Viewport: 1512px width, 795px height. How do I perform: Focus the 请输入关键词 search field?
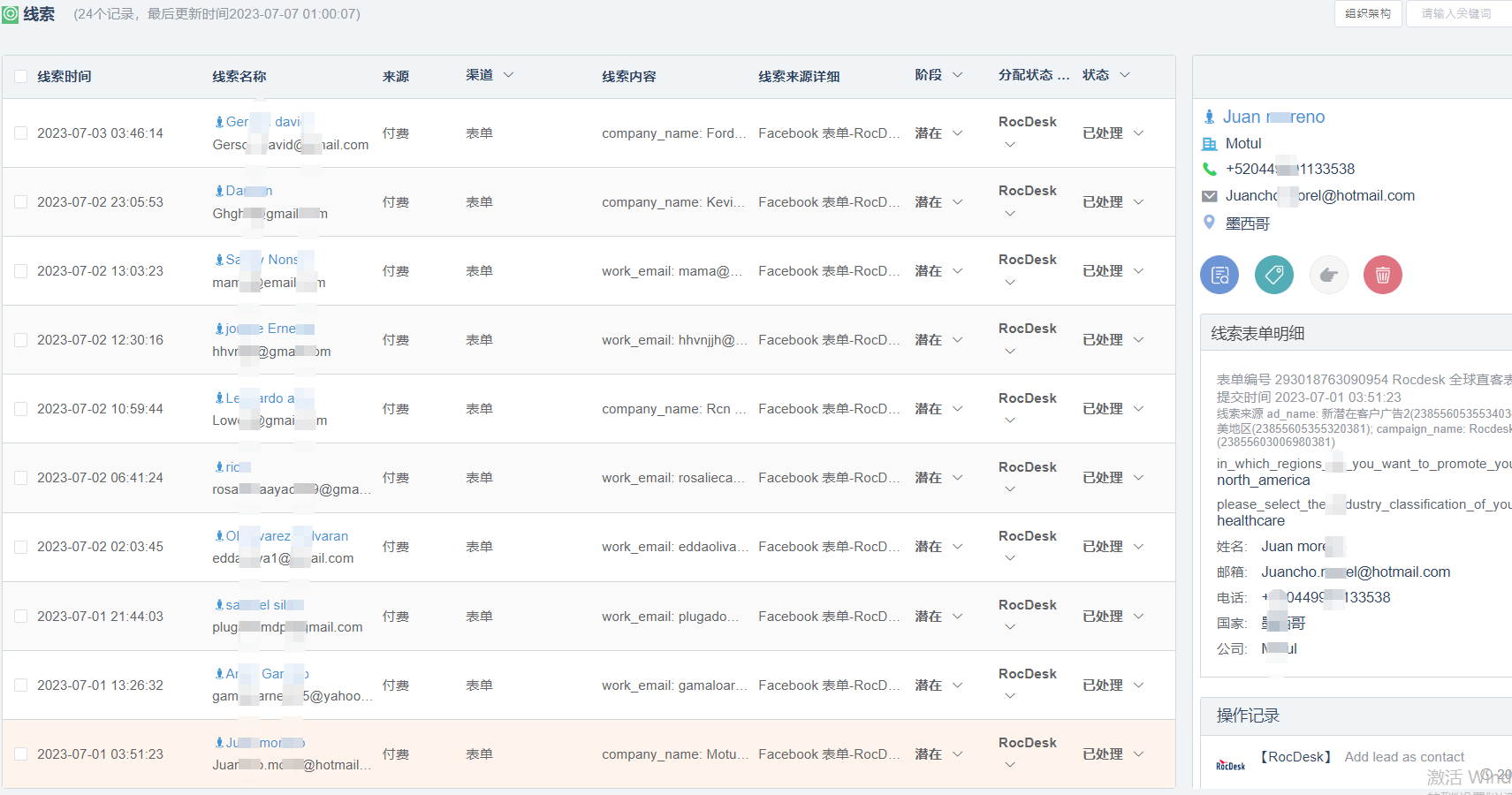(1459, 13)
